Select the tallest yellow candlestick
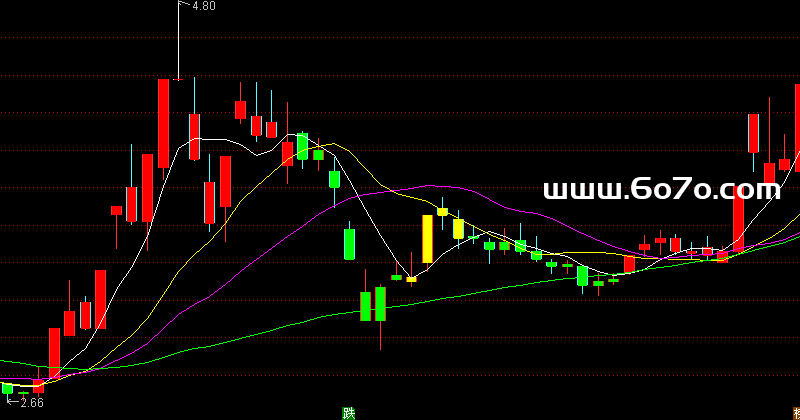 pyautogui.click(x=427, y=238)
